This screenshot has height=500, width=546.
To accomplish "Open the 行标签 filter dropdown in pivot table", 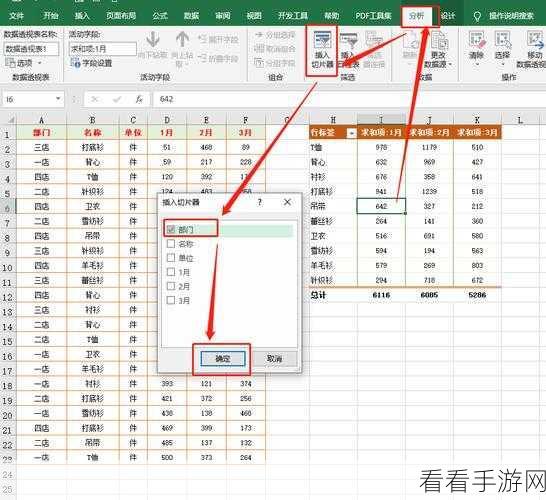I will [x=352, y=133].
